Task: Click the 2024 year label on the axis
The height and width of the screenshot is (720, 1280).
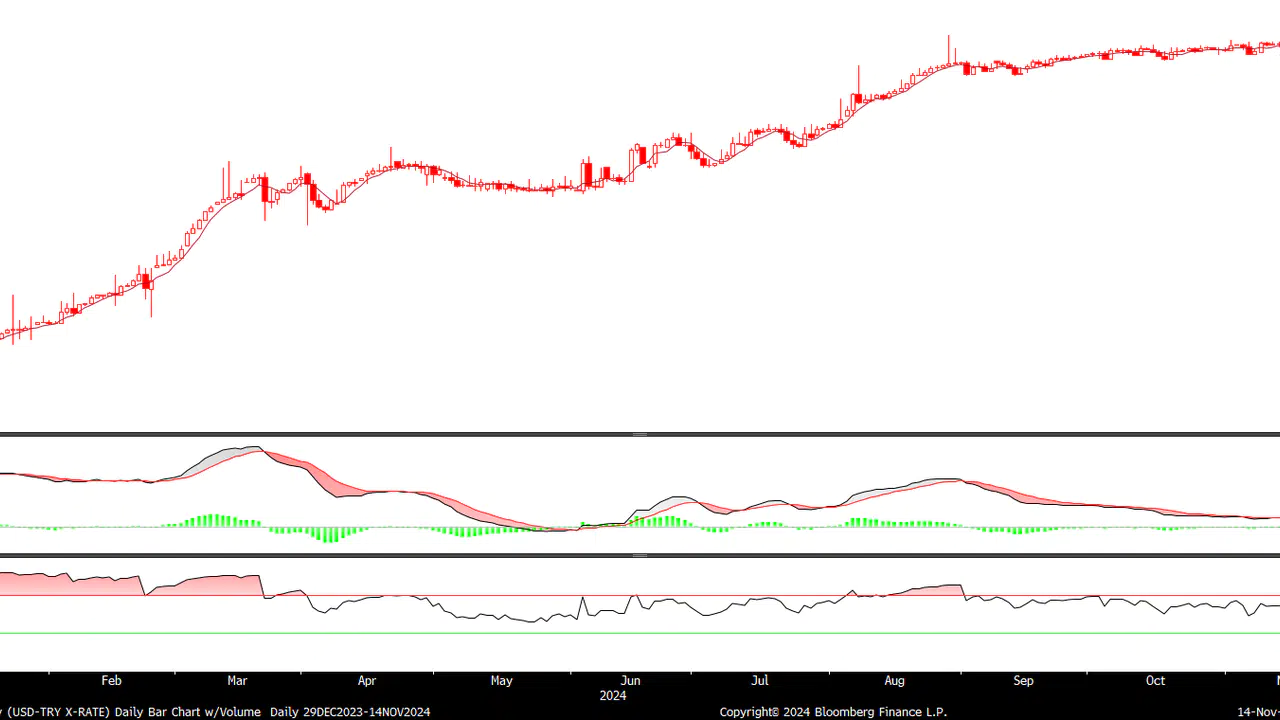Action: [613, 696]
